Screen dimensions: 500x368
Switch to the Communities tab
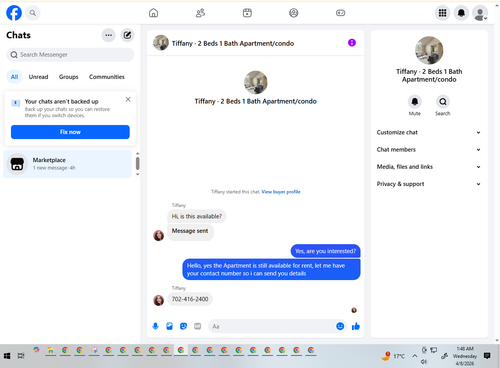[107, 77]
